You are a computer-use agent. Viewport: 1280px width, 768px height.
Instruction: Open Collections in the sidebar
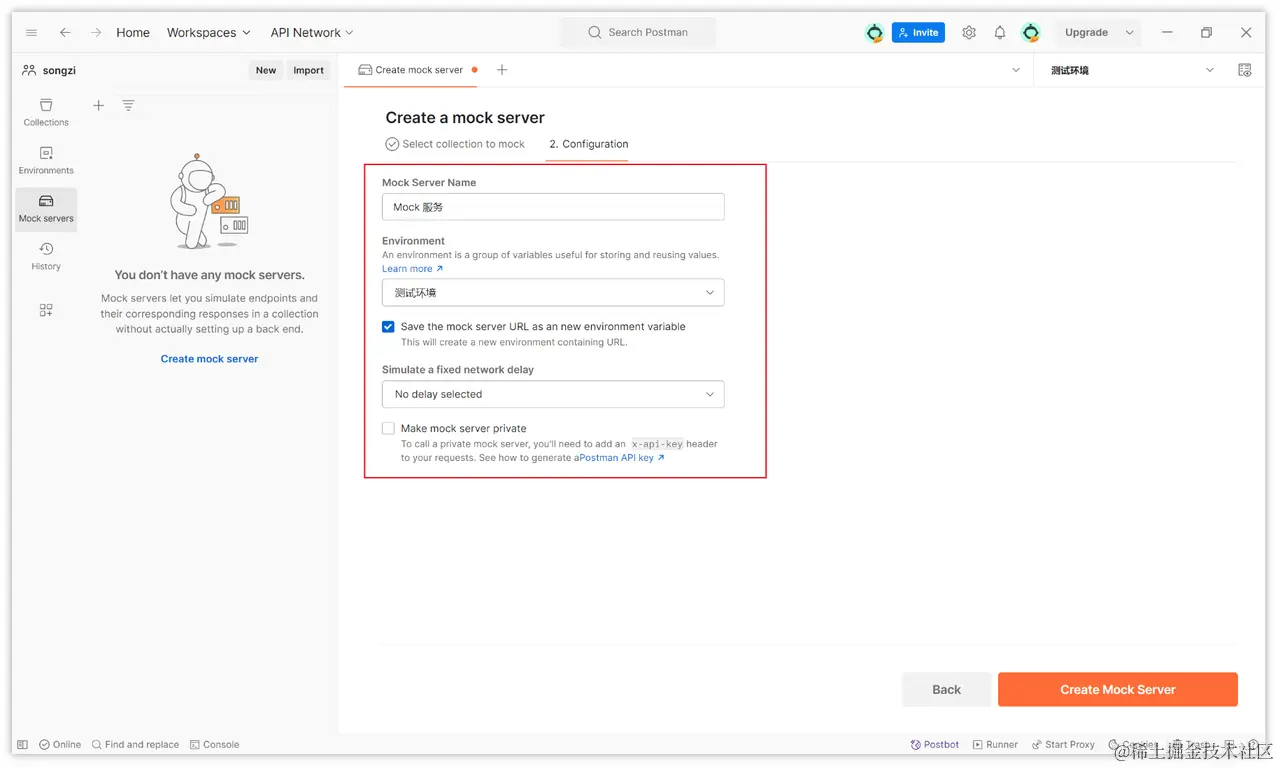click(46, 112)
